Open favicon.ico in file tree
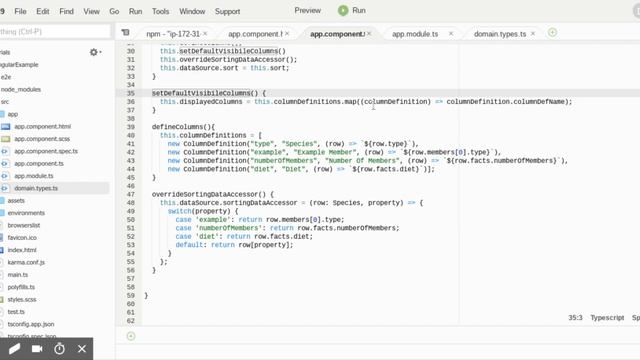 22,237
